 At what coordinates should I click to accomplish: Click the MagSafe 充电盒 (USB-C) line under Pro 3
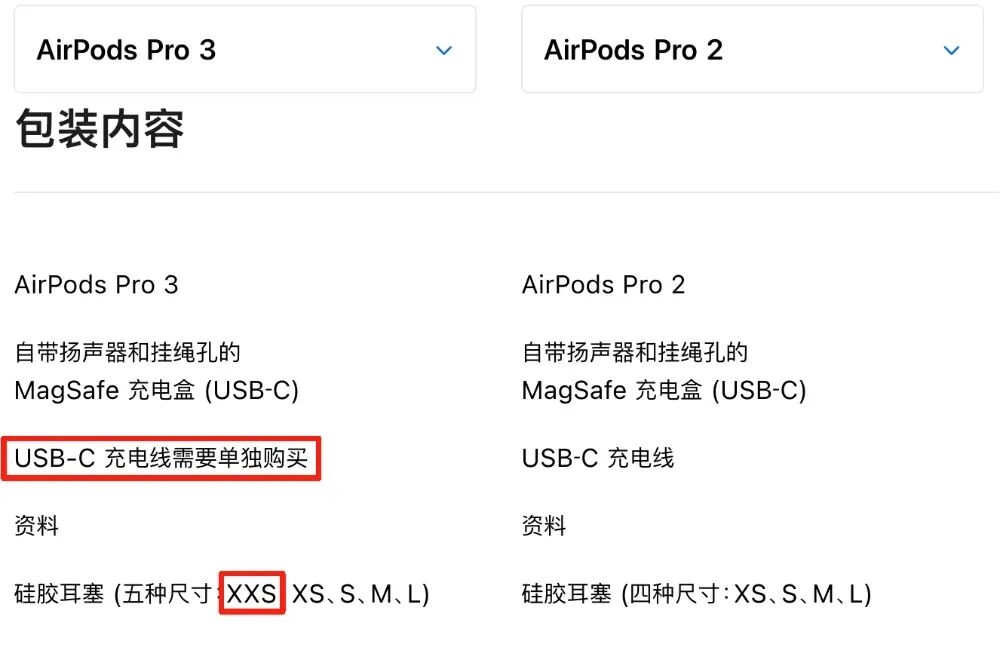[x=156, y=391]
